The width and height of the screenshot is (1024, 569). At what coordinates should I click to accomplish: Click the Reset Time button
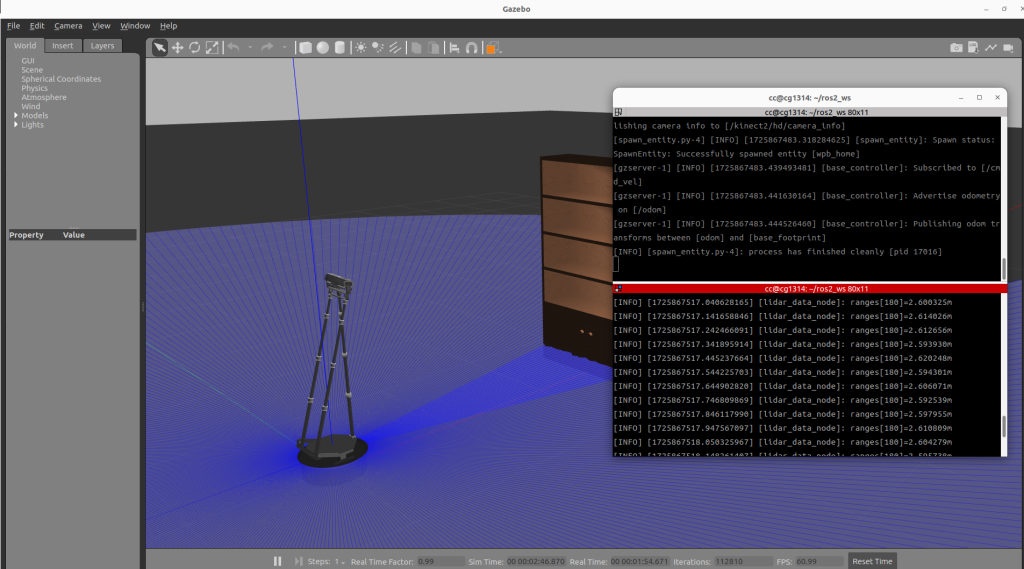(x=871, y=561)
